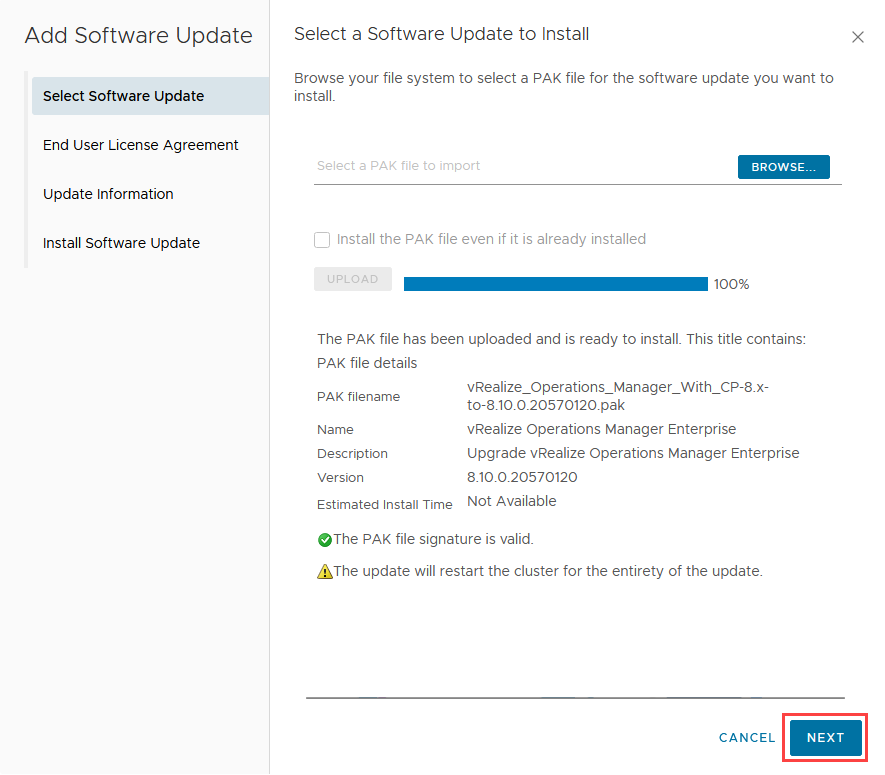Click the yellow cluster restart warning icon
The image size is (885, 775).
[325, 572]
